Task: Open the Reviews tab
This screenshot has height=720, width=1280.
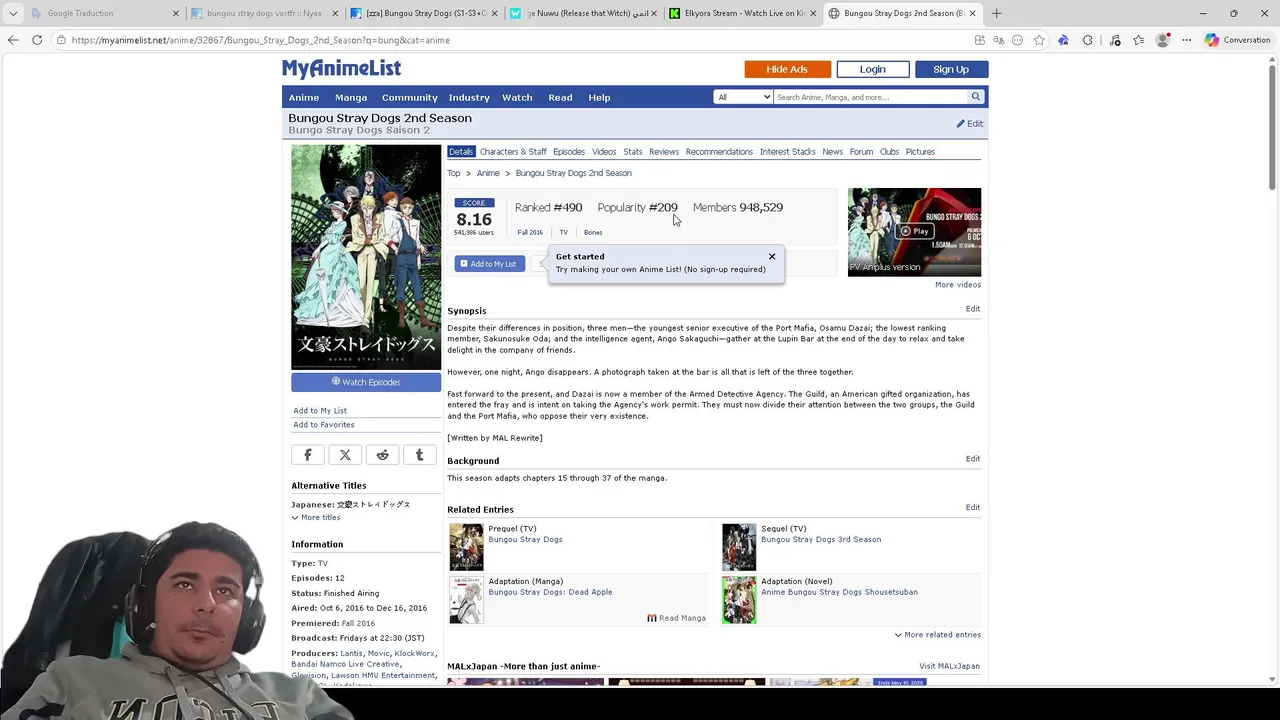Action: tap(664, 152)
